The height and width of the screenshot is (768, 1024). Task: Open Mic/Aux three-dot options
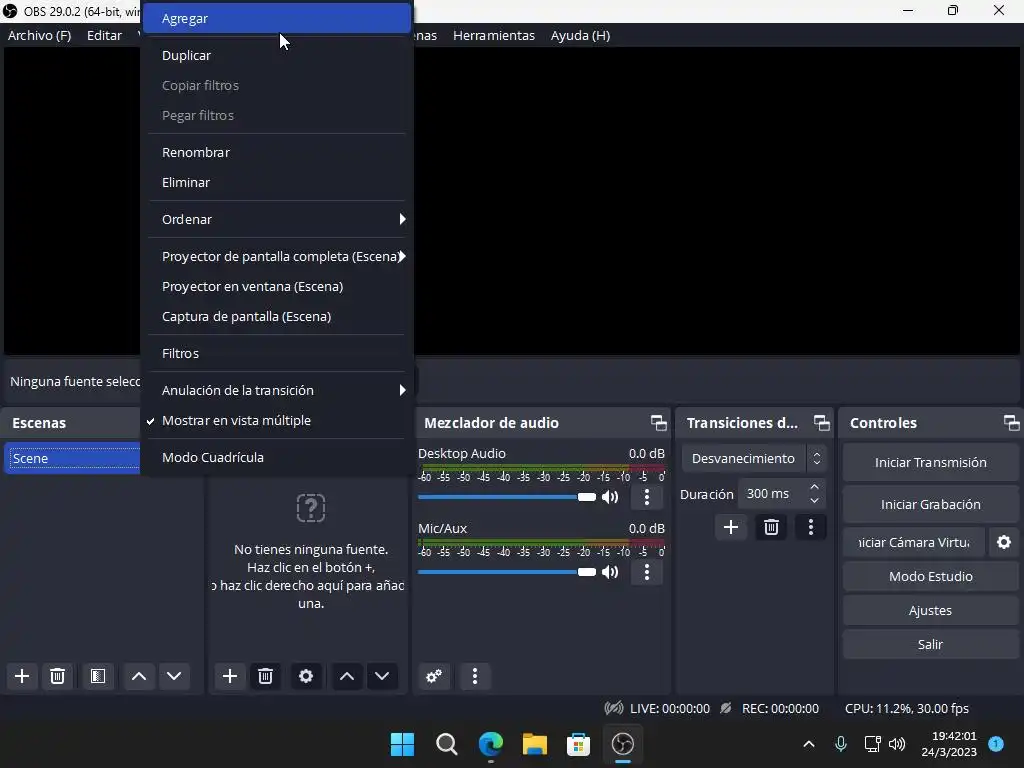pos(647,572)
